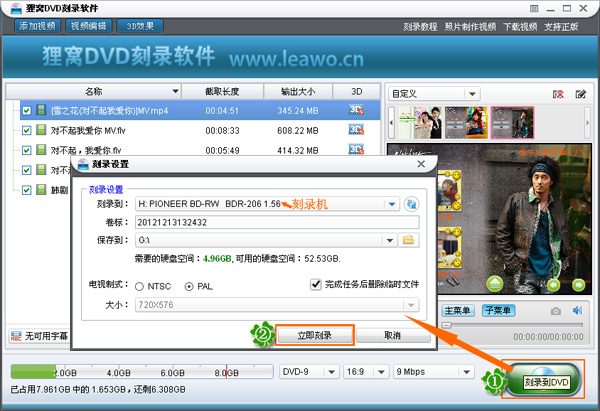Click the 3D icon for 对不起,我爱你.flv
This screenshot has height=411, width=600.
coord(356,149)
